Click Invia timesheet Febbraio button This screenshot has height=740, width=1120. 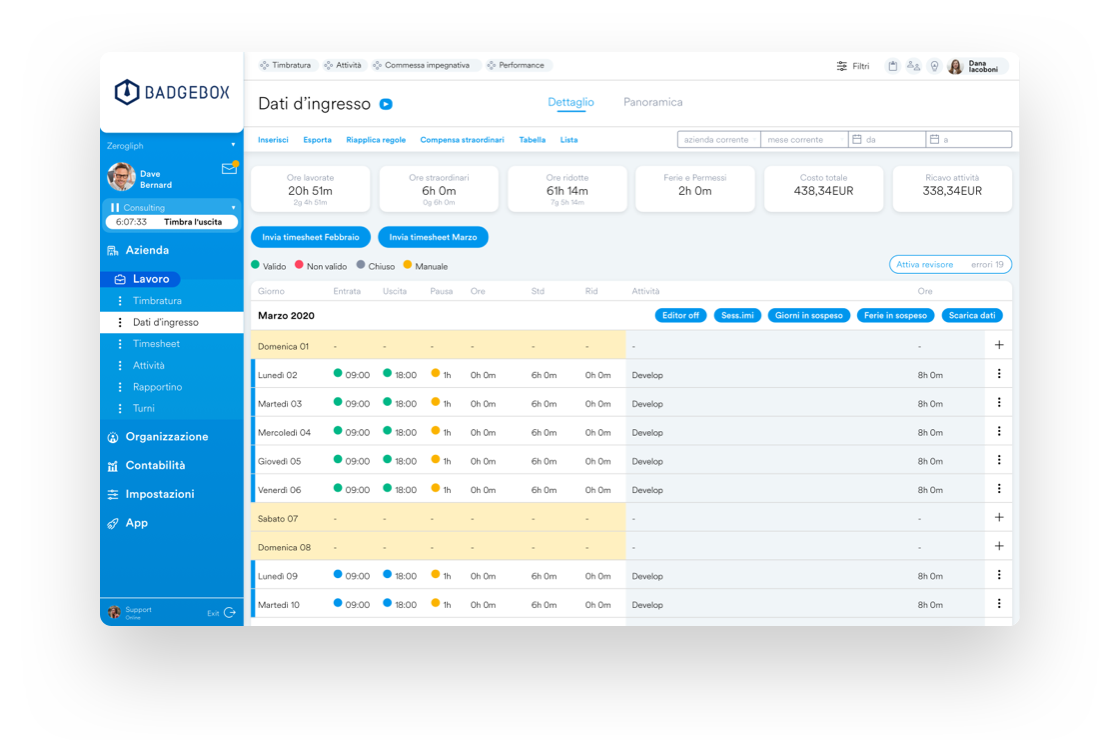[x=311, y=237]
